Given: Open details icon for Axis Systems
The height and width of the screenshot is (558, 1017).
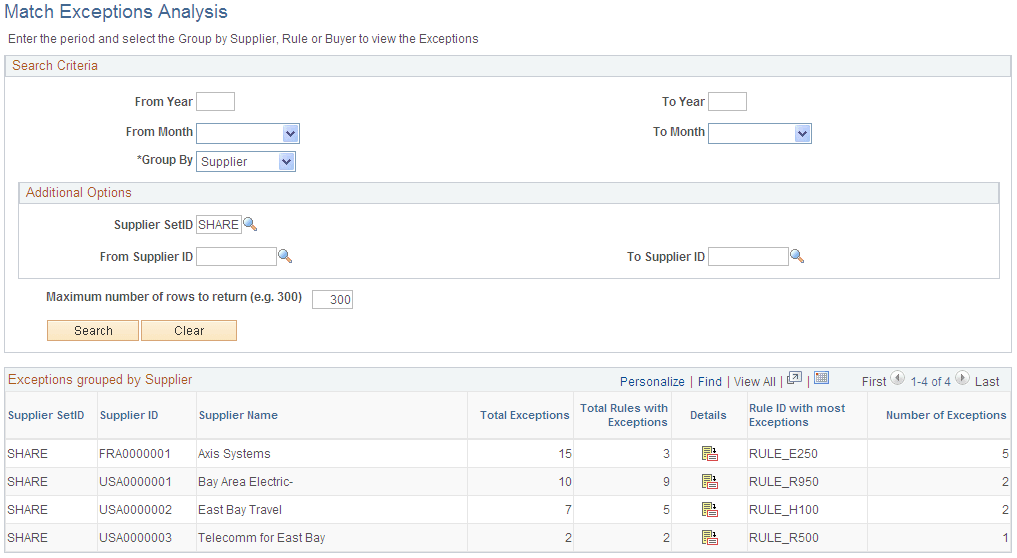Looking at the screenshot, I should tap(710, 454).
